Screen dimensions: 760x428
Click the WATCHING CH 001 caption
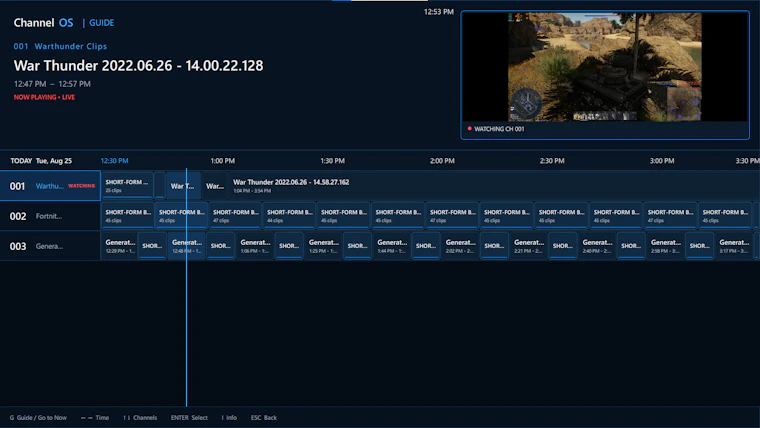[x=499, y=129]
